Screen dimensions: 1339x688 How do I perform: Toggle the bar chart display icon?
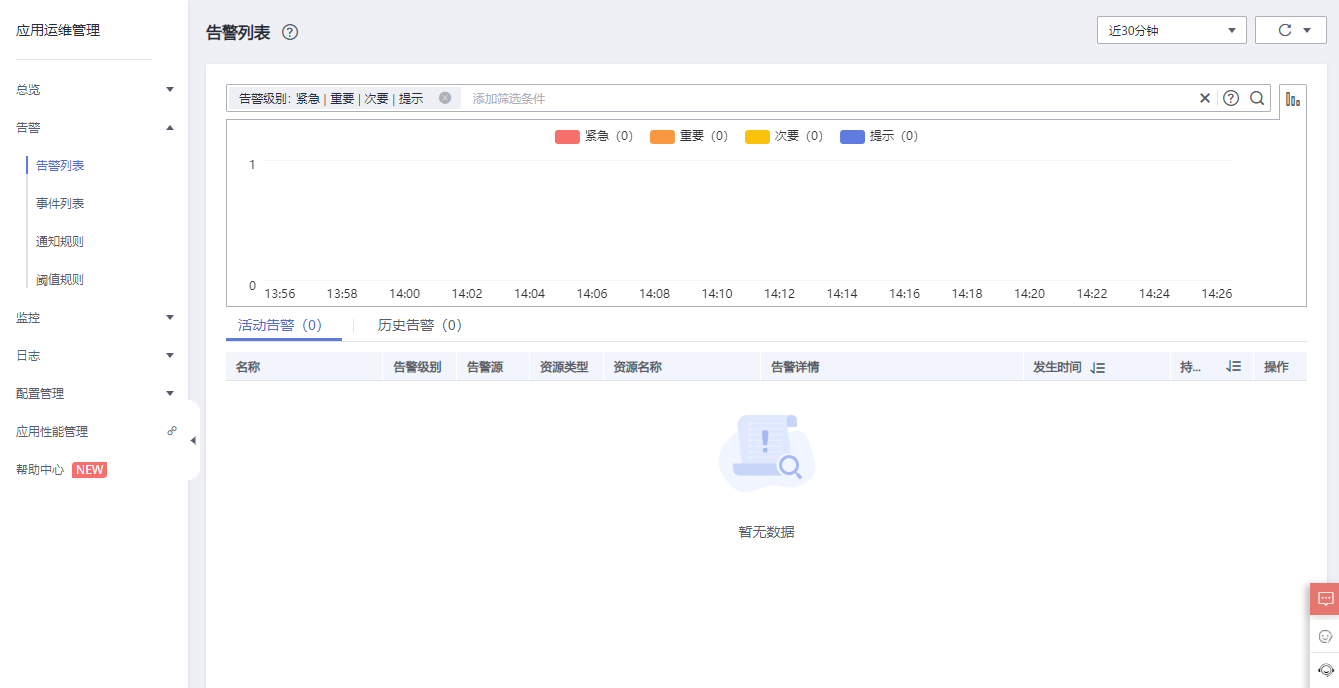pos(1293,99)
